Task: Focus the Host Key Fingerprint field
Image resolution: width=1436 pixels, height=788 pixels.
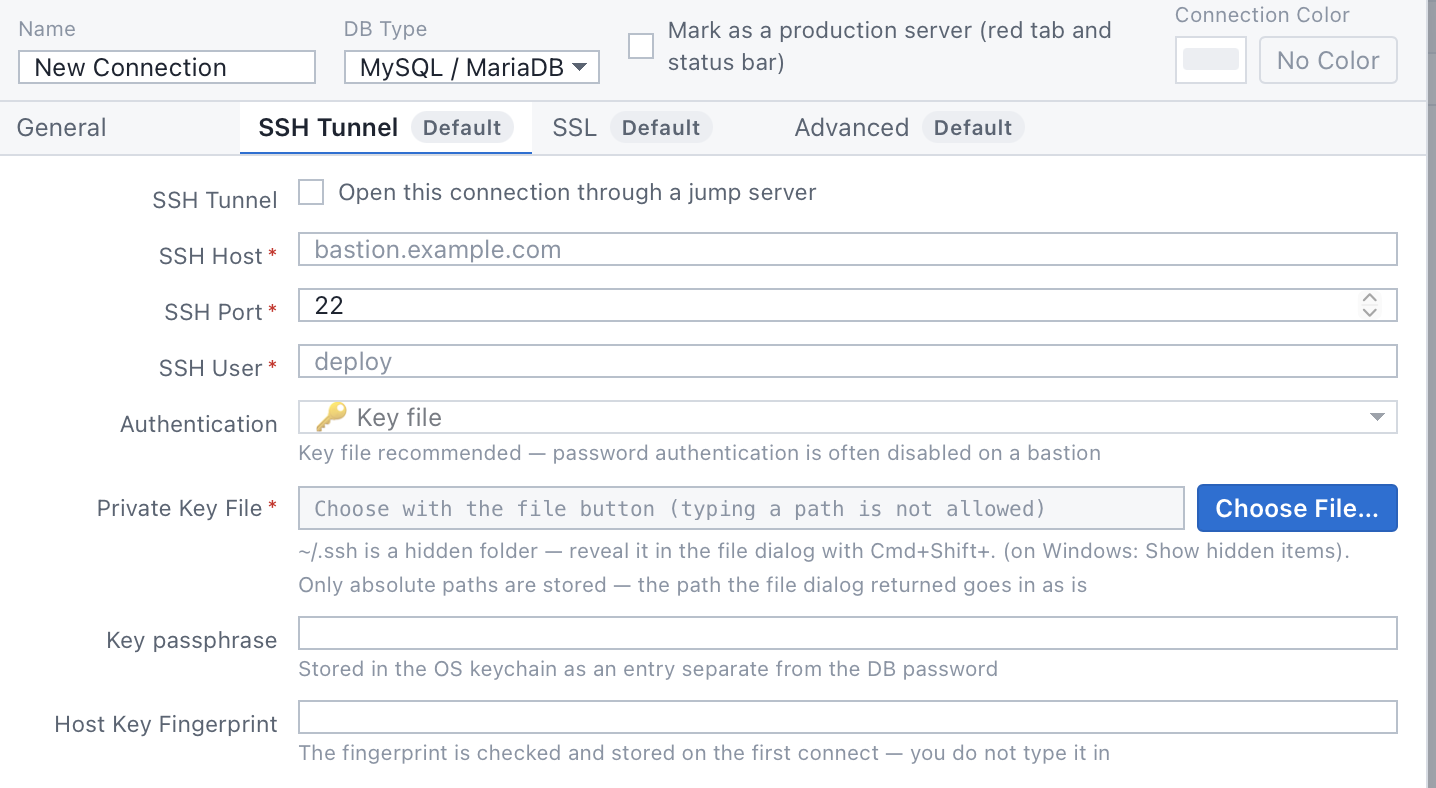Action: (x=847, y=717)
